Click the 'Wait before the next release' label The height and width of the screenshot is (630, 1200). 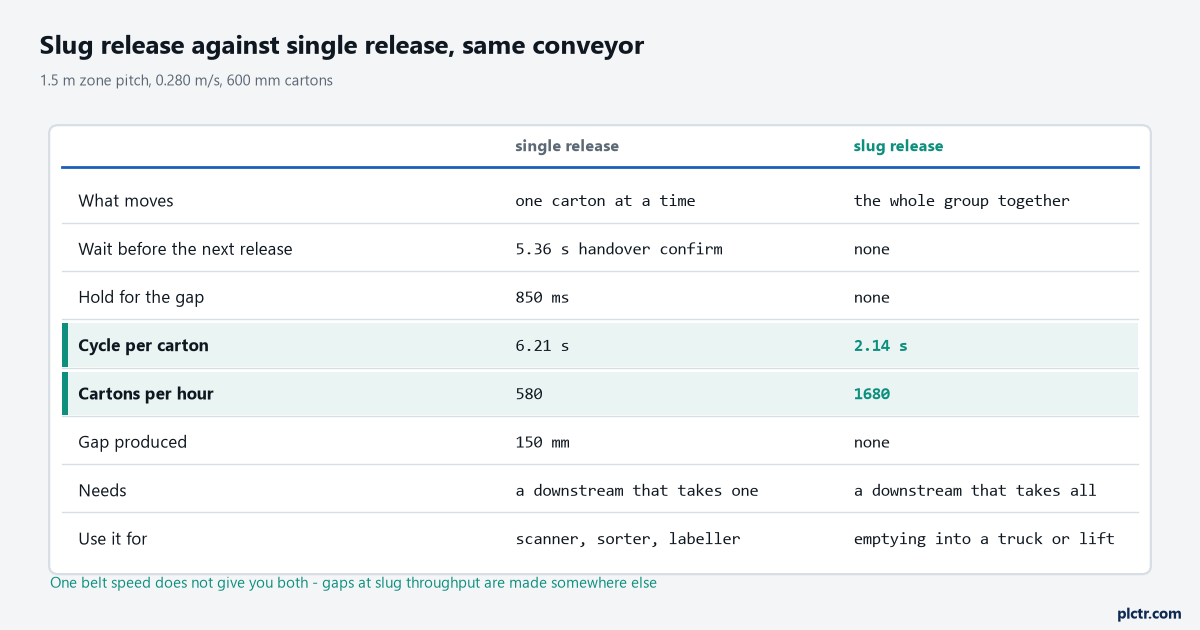pyautogui.click(x=185, y=249)
